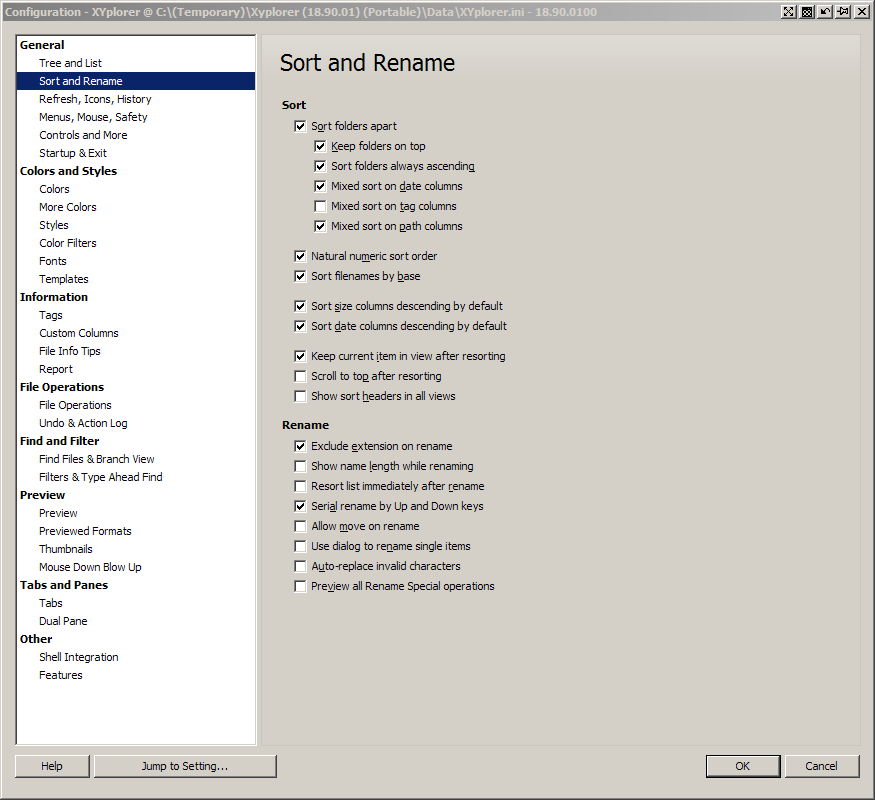Enable Auto-replace invalid characters
Image resolution: width=875 pixels, height=800 pixels.
(300, 566)
